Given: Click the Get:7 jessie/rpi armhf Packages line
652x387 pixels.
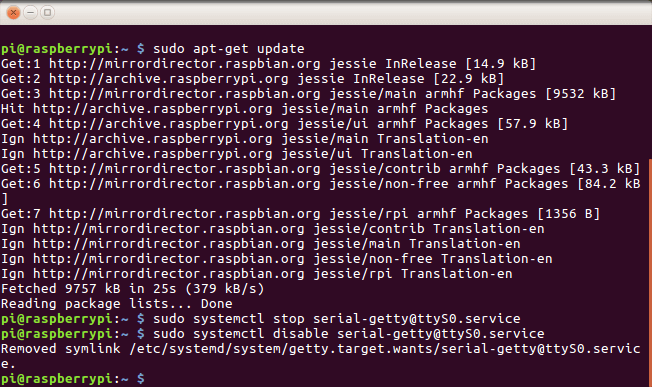Looking at the screenshot, I should [x=301, y=214].
